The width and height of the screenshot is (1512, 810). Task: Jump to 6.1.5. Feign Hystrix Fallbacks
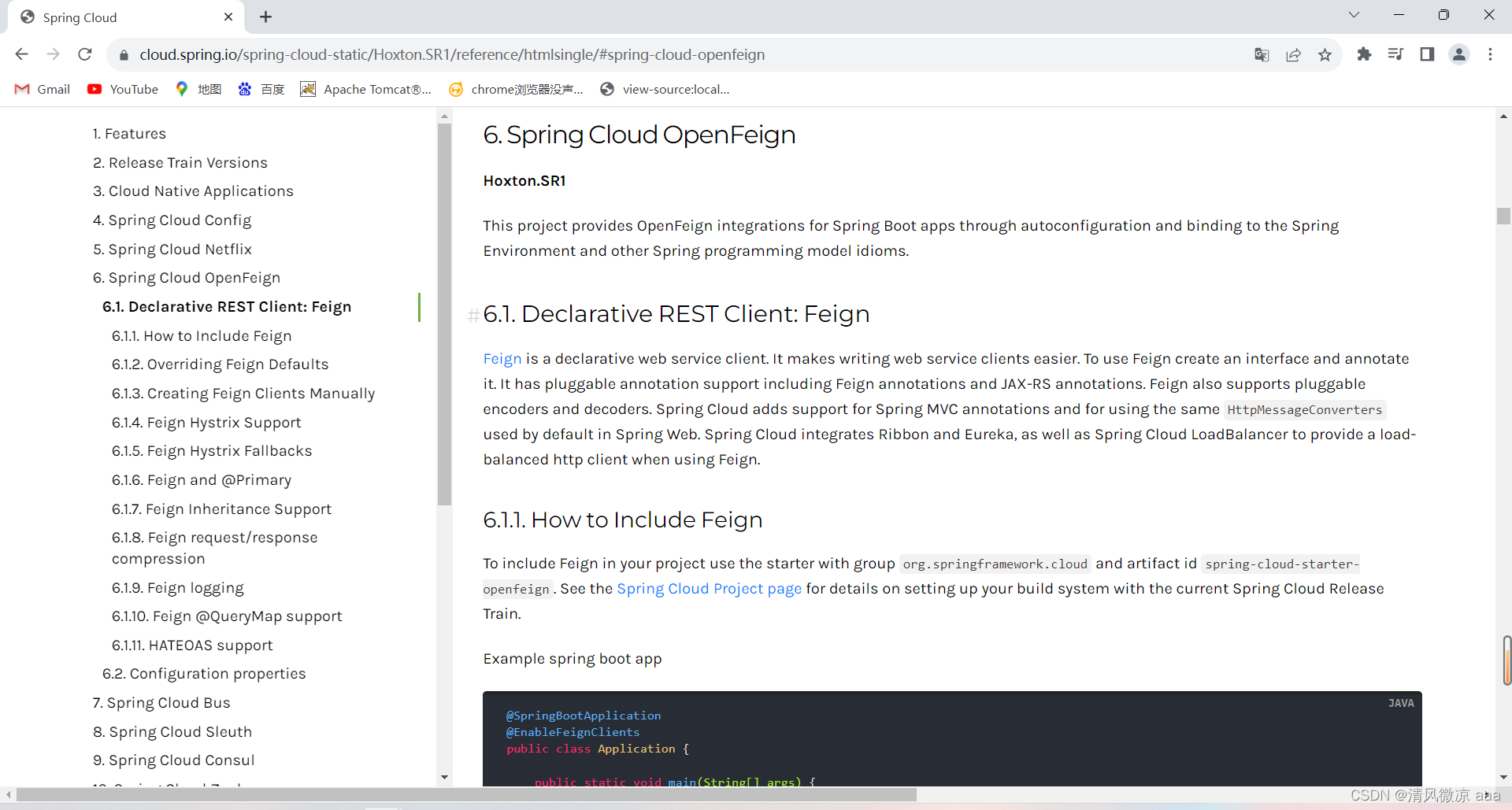pos(212,451)
